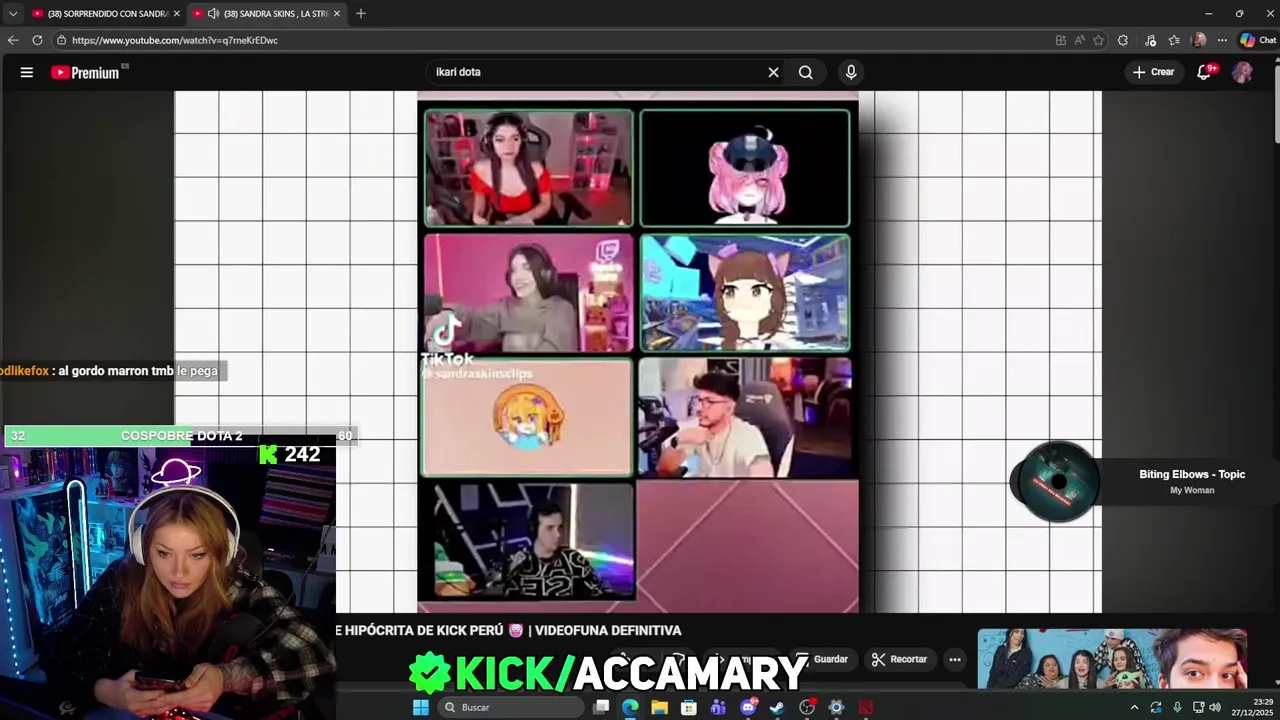1280x720 pixels.
Task: Open Microsoft Store from the taskbar
Action: click(x=689, y=707)
